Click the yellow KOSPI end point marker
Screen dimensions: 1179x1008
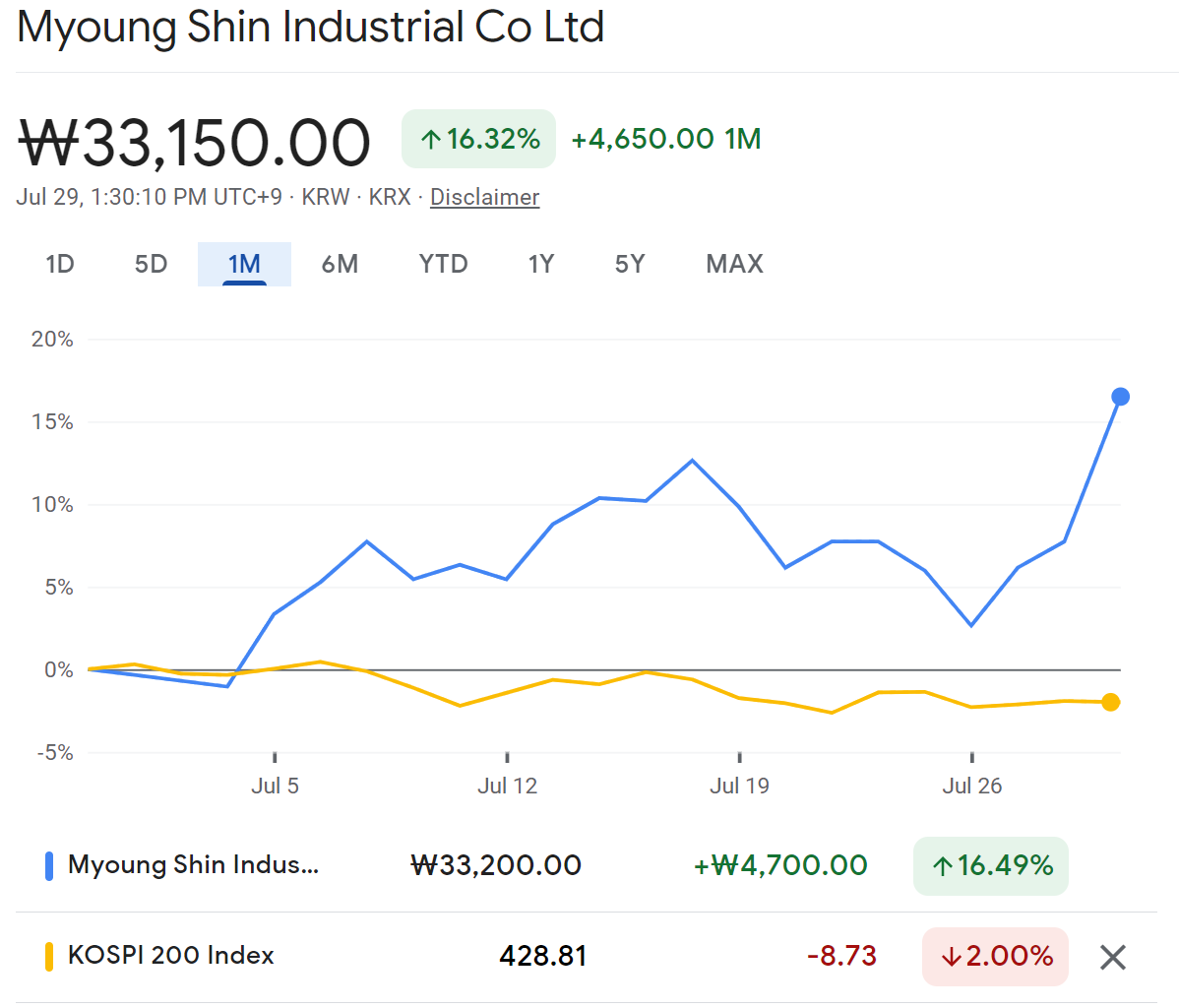pos(1110,702)
